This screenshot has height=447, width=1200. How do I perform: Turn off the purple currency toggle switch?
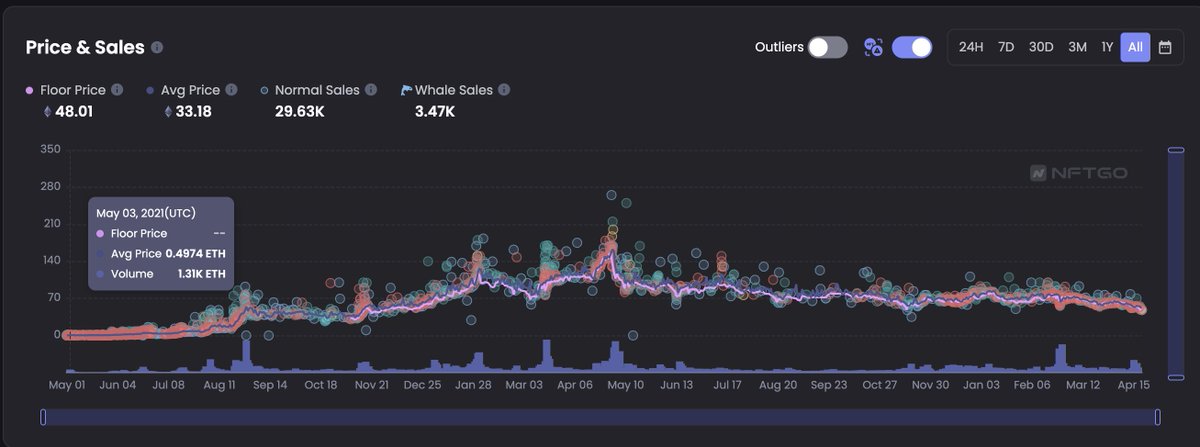pos(912,47)
